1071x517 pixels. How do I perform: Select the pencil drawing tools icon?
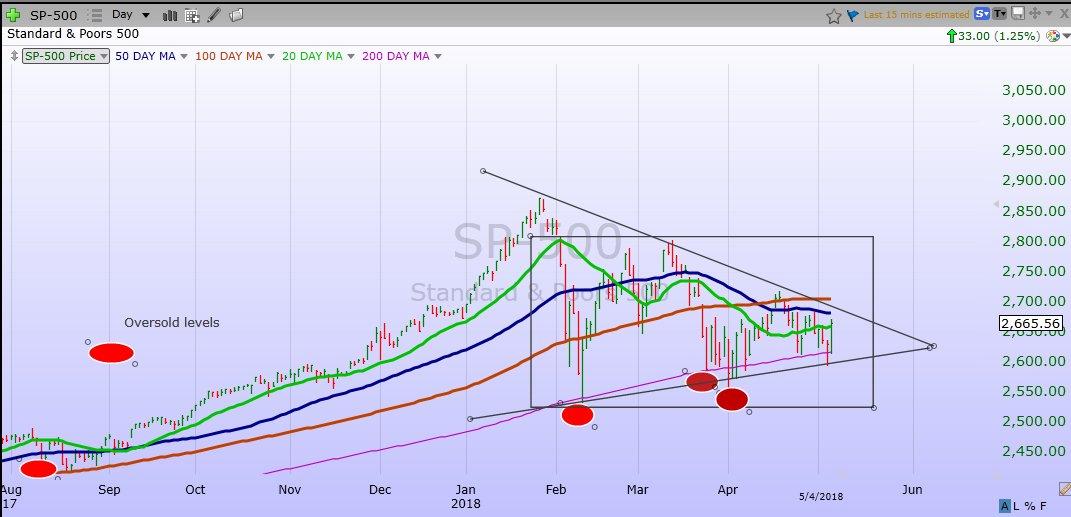pos(214,14)
